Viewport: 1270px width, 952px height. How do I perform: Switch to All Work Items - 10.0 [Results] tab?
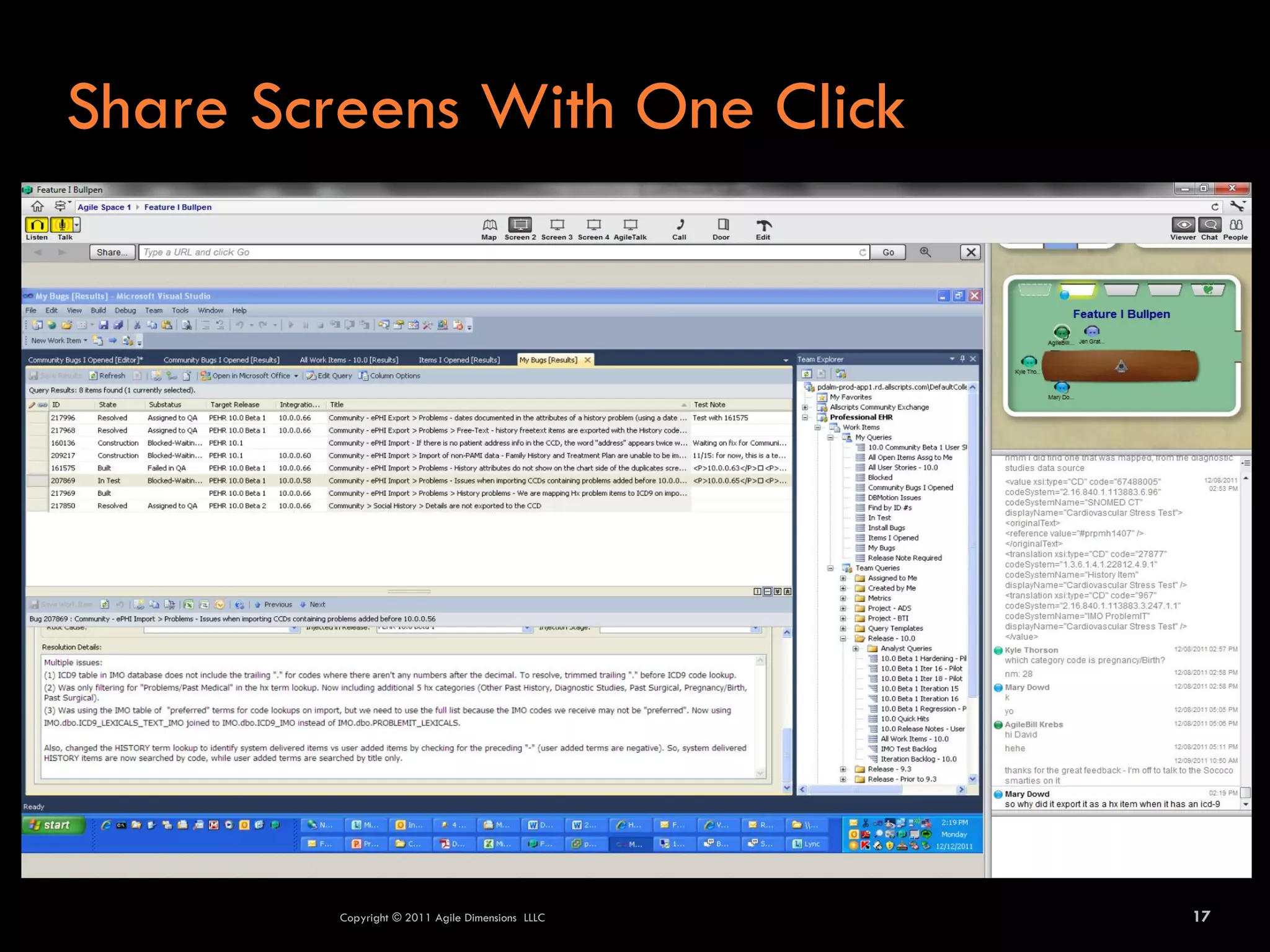click(x=349, y=360)
